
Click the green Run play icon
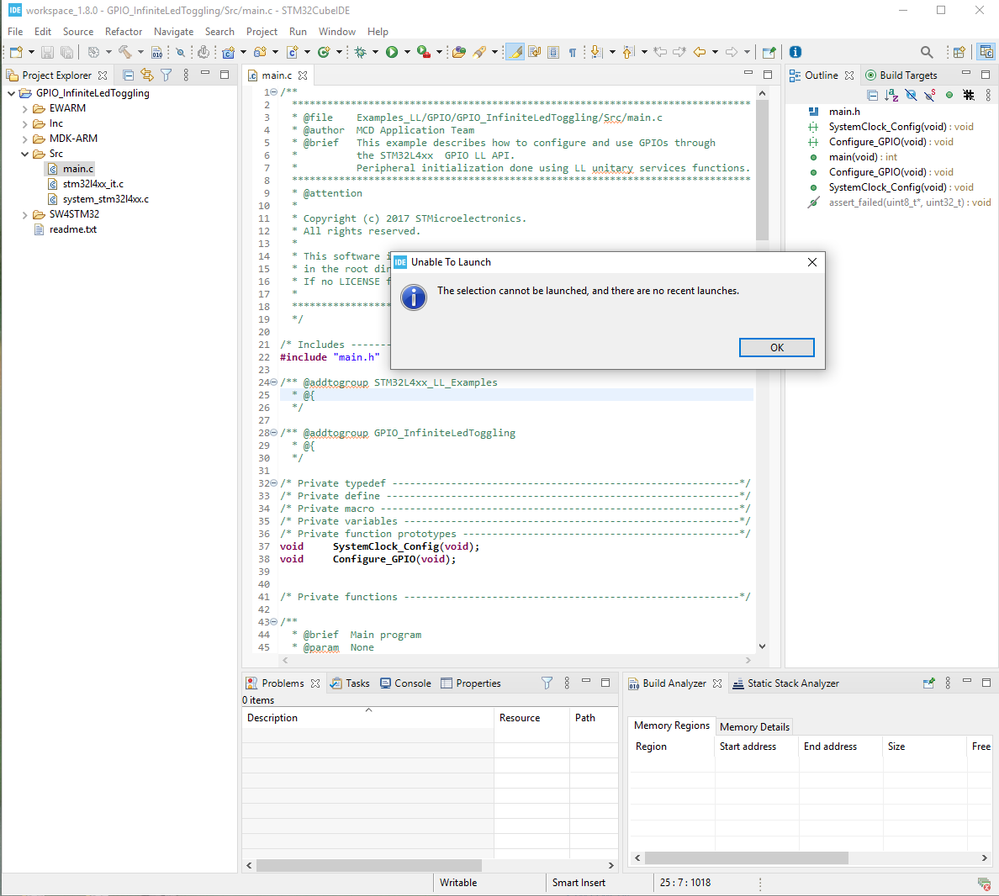click(392, 52)
